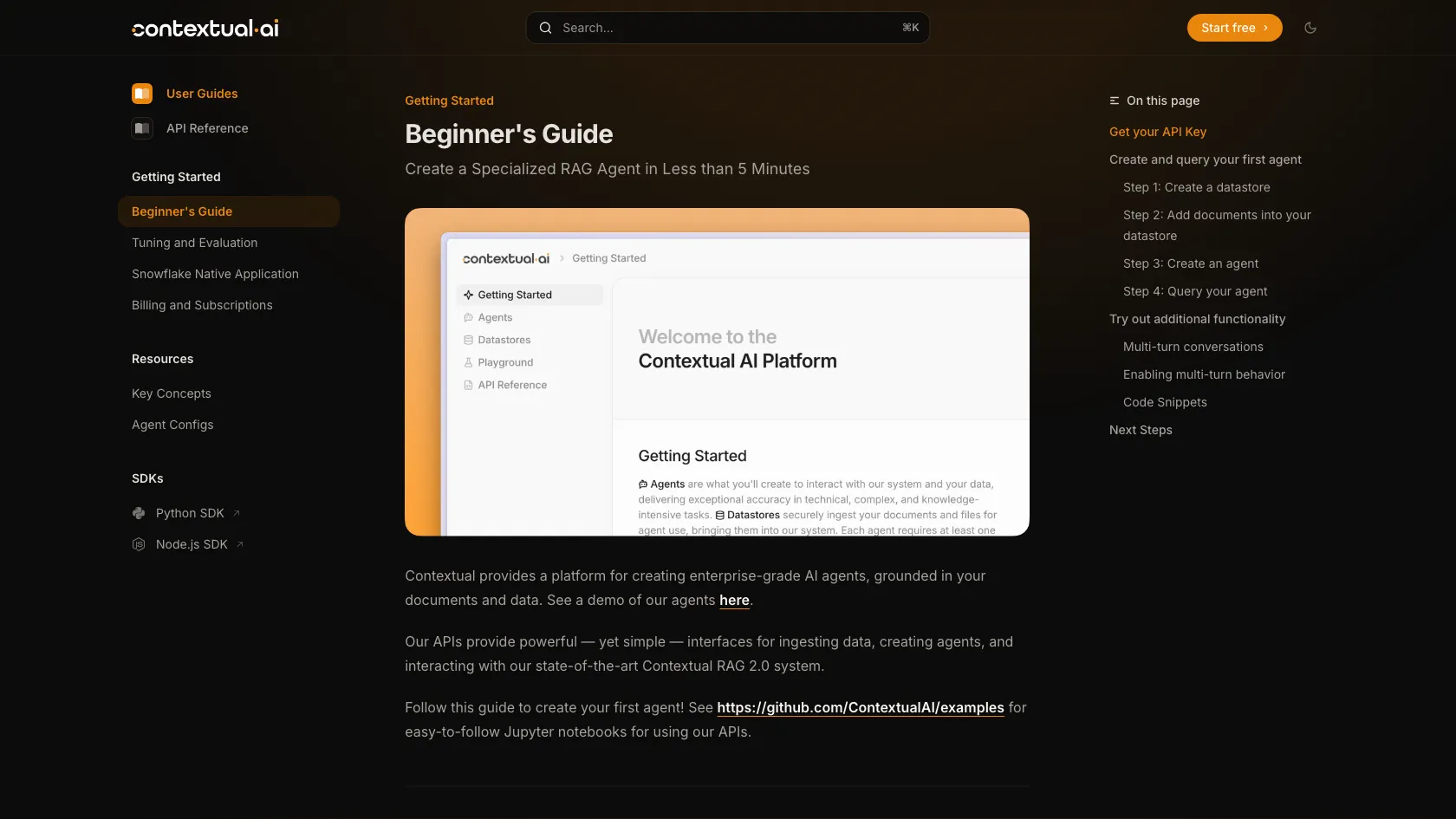Image resolution: width=1456 pixels, height=819 pixels.
Task: Jump to Step 2: Add documents
Action: [x=1217, y=225]
